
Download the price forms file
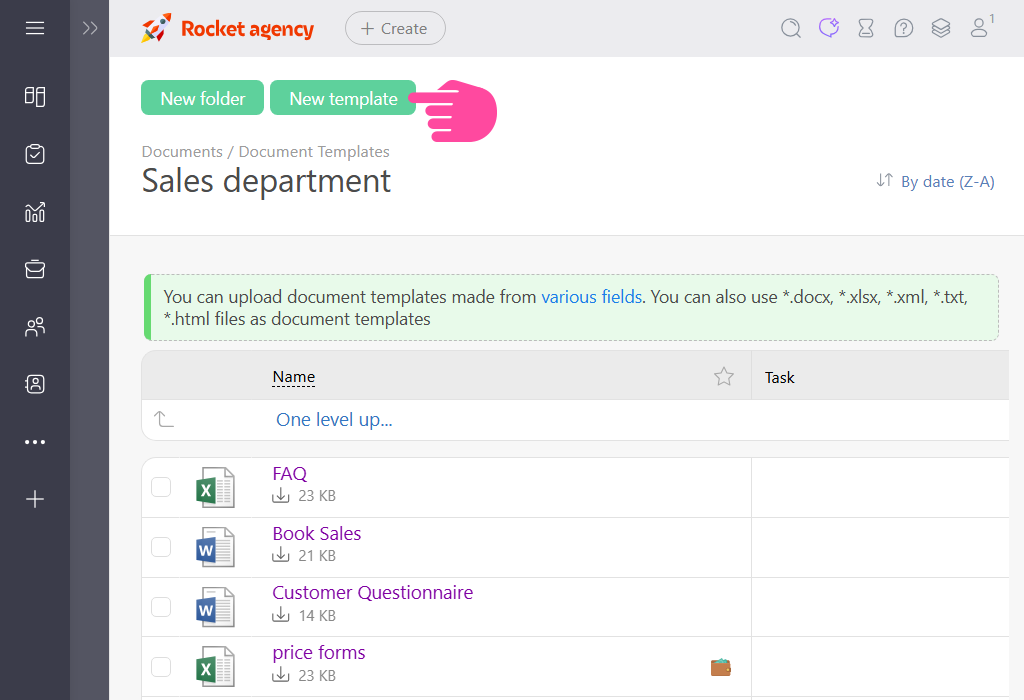tap(281, 675)
